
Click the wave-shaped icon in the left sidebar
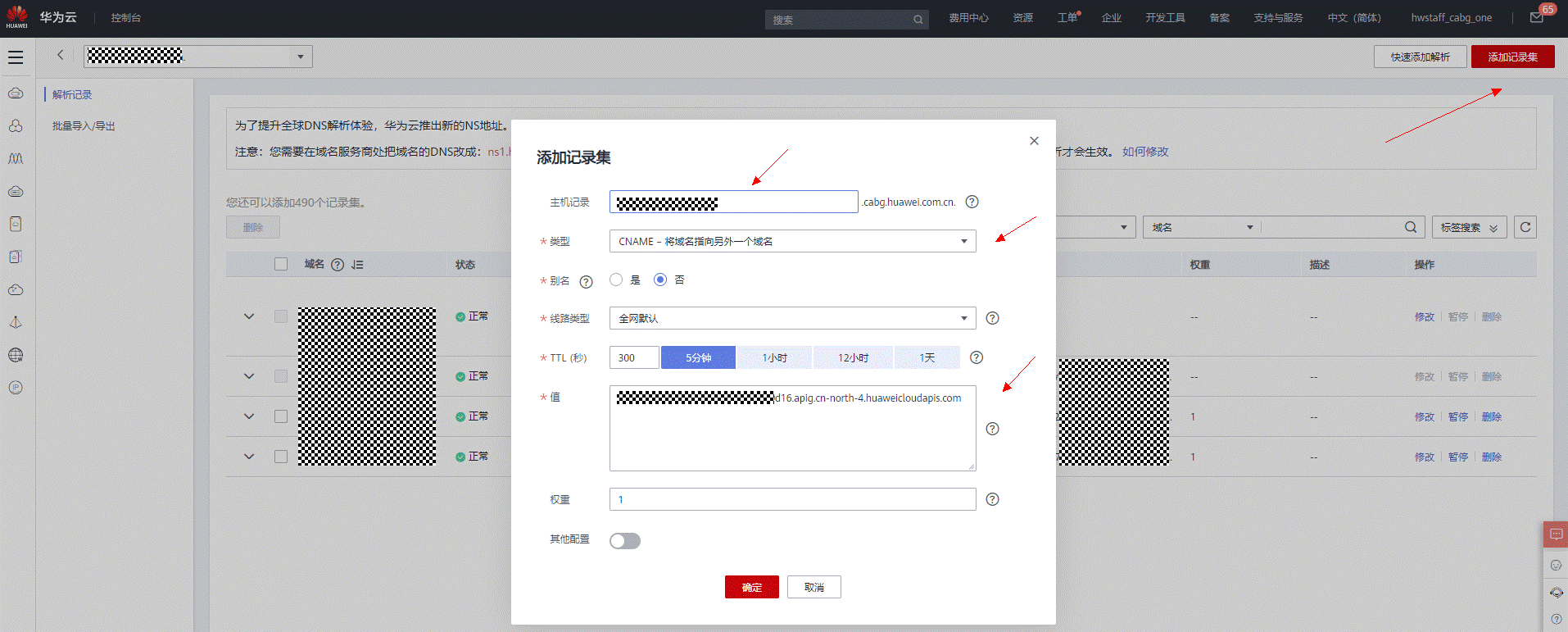coord(16,158)
